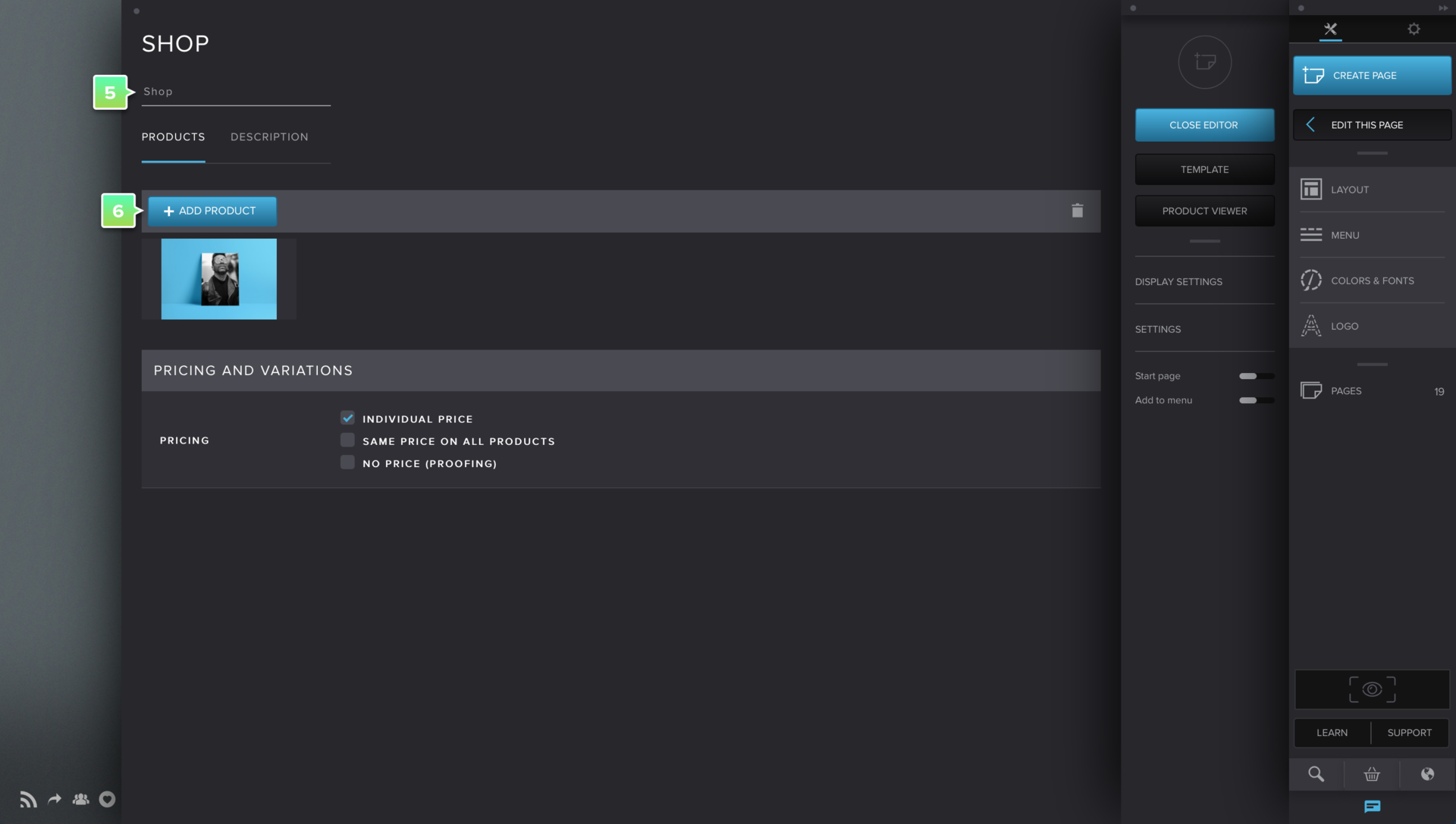Screen dimensions: 1456x824
Task: Toggle the Add to menu switch
Action: pyautogui.click(x=1256, y=400)
